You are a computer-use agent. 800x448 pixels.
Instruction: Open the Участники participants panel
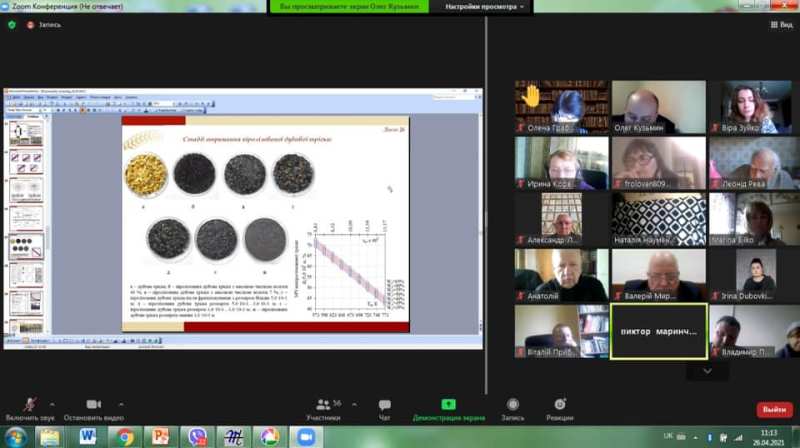(x=323, y=409)
